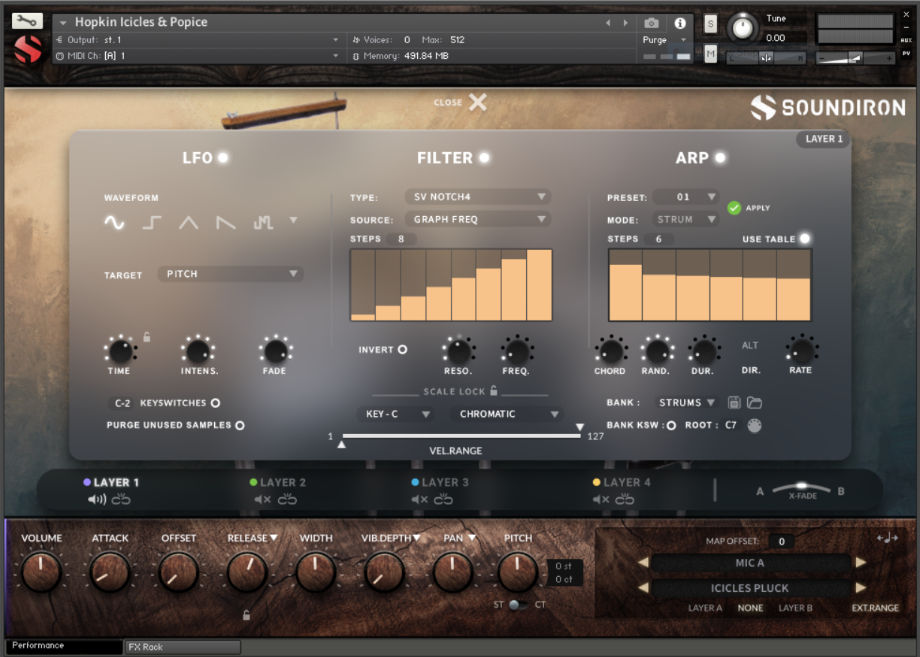Image resolution: width=920 pixels, height=657 pixels.
Task: Open the filter TYPE dropdown showing SV NOTCH4
Action: coord(477,197)
